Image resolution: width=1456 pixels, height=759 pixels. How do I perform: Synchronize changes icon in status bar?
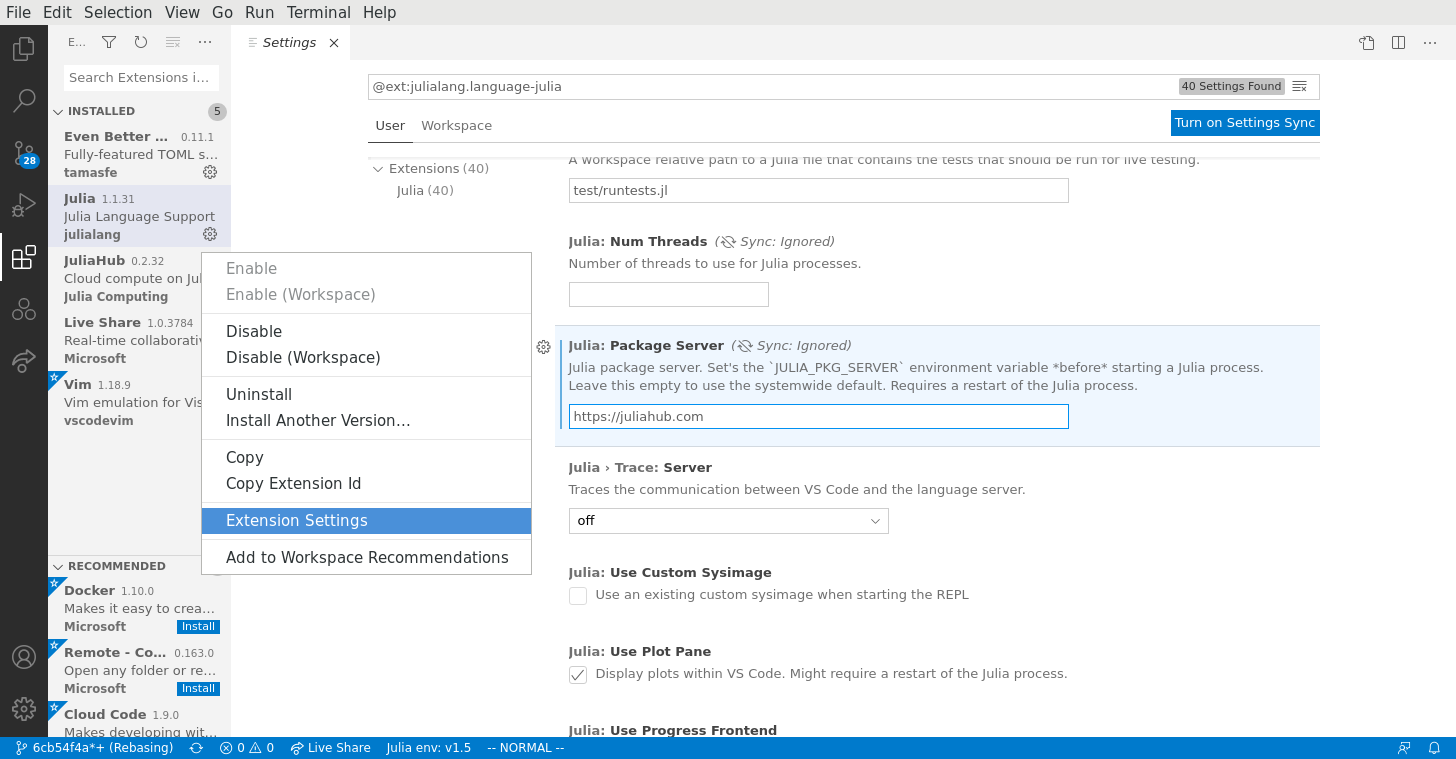[x=196, y=748]
